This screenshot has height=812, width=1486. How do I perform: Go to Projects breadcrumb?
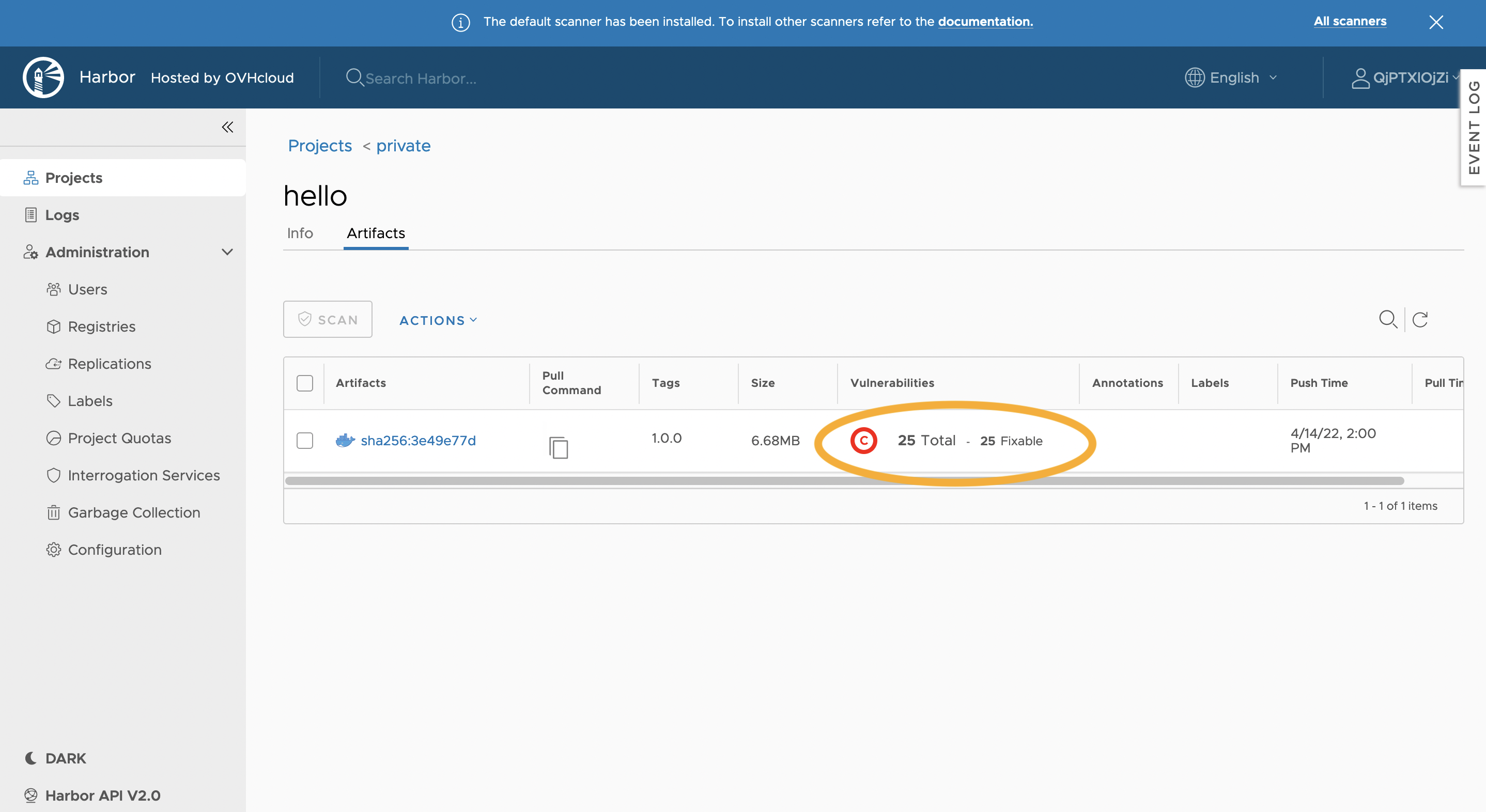pyautogui.click(x=320, y=146)
